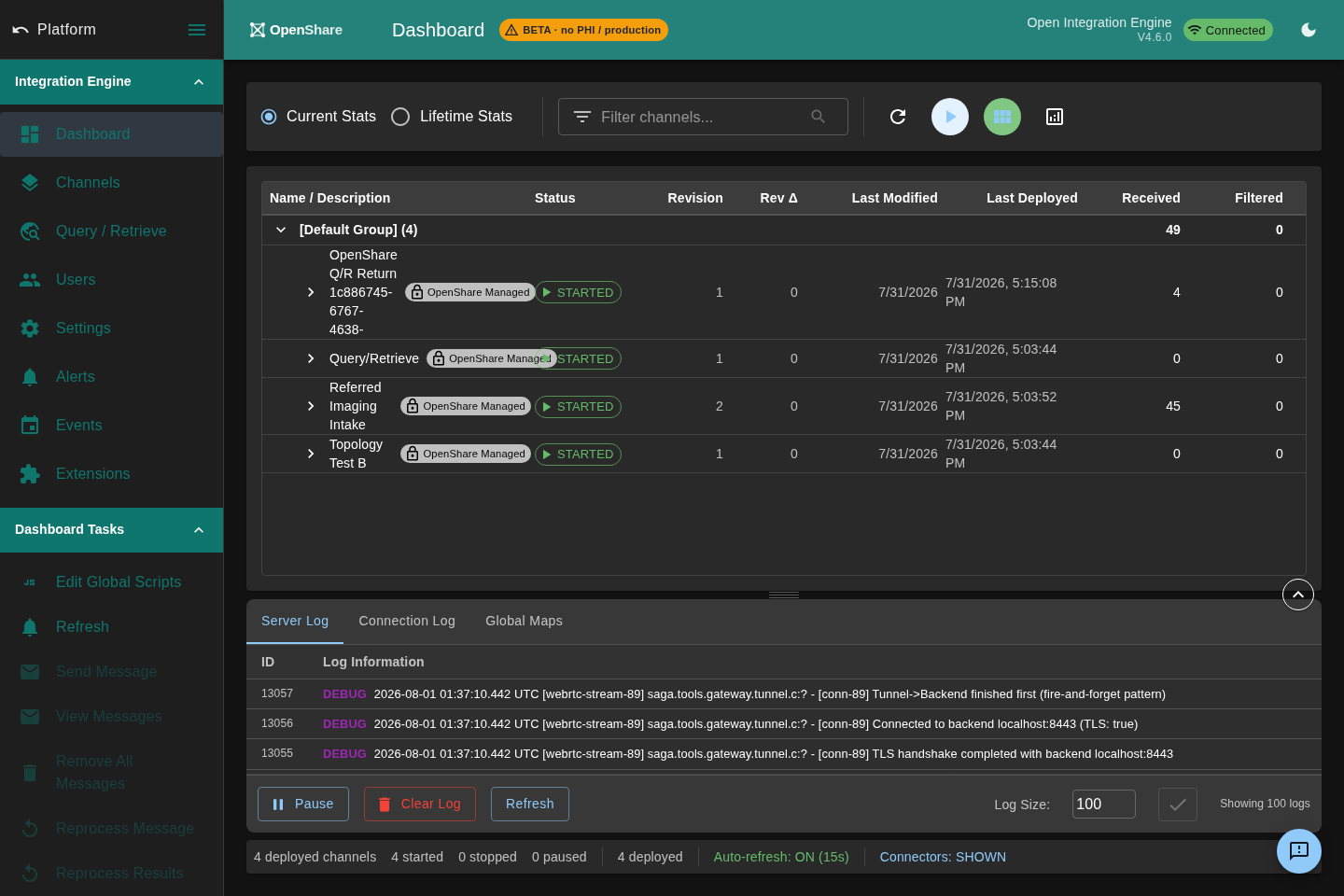Switch to the Global Maps tab

point(524,622)
